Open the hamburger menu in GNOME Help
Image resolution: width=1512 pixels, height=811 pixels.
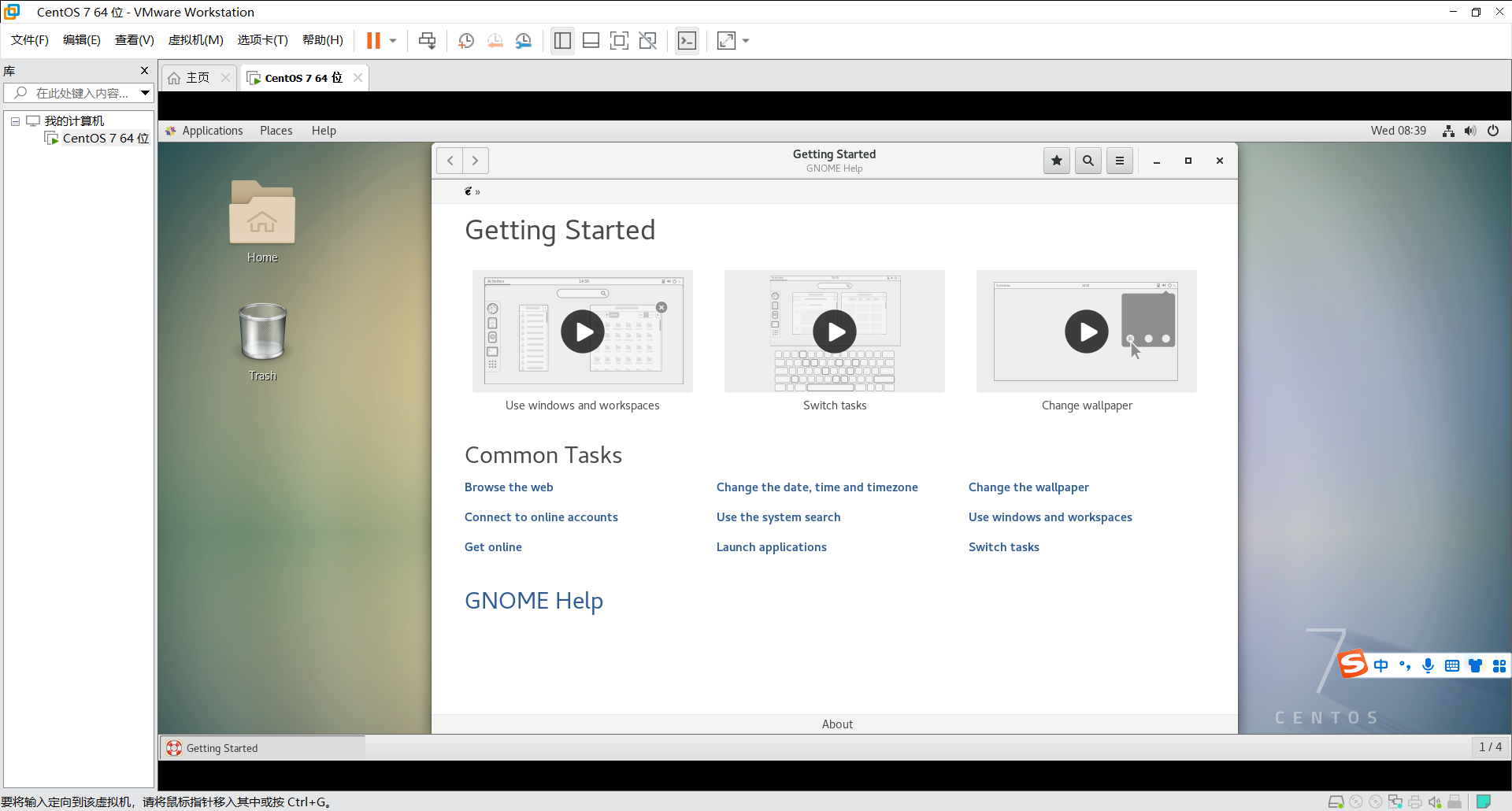pyautogui.click(x=1120, y=161)
